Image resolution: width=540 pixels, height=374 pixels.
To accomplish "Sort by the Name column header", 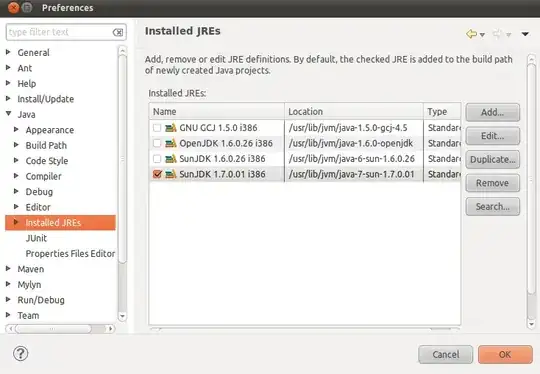I will [x=217, y=112].
